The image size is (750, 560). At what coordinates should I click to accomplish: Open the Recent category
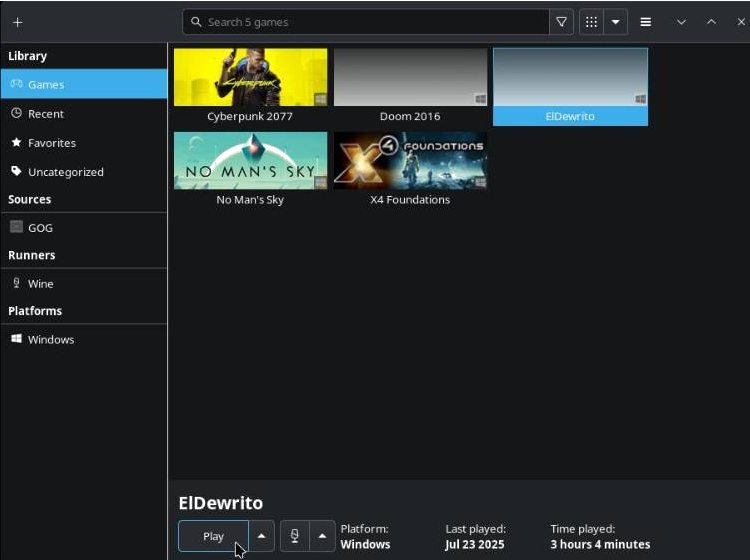point(84,114)
